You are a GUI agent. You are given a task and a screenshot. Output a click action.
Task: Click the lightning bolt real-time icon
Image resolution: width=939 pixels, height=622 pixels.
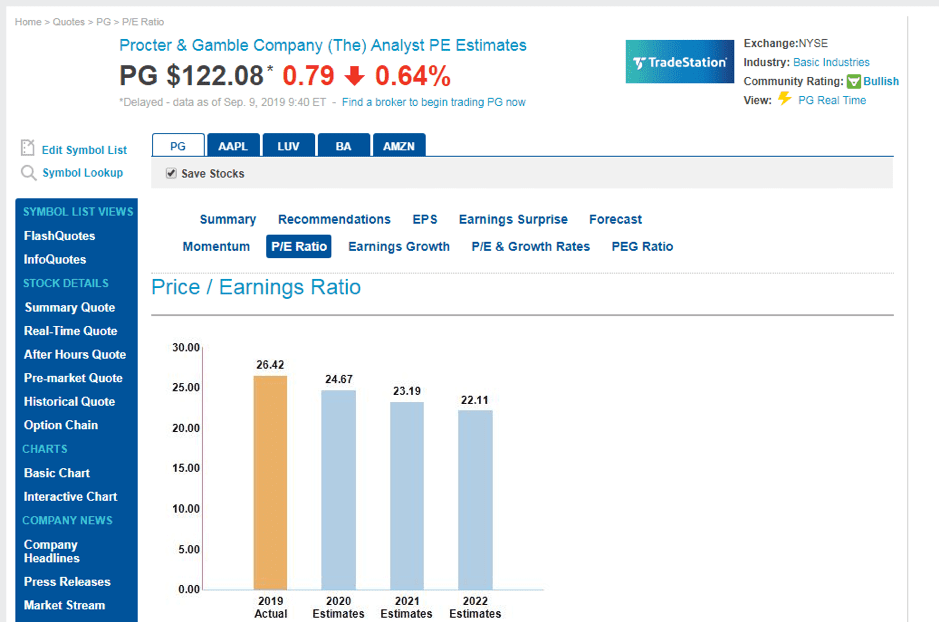click(784, 98)
